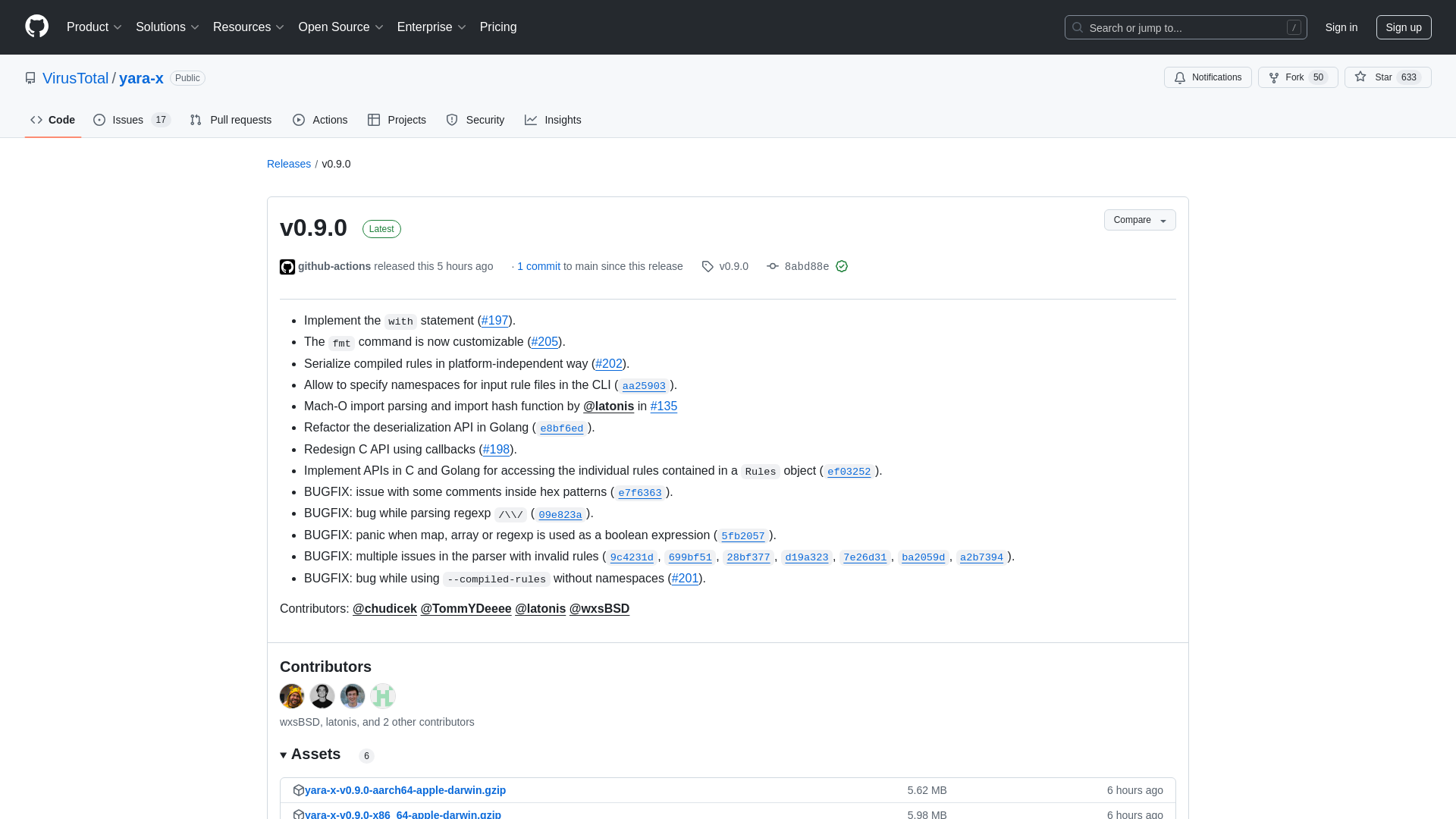Click the repository icon beside VirusTotal
The width and height of the screenshot is (1456, 819).
pyautogui.click(x=30, y=78)
